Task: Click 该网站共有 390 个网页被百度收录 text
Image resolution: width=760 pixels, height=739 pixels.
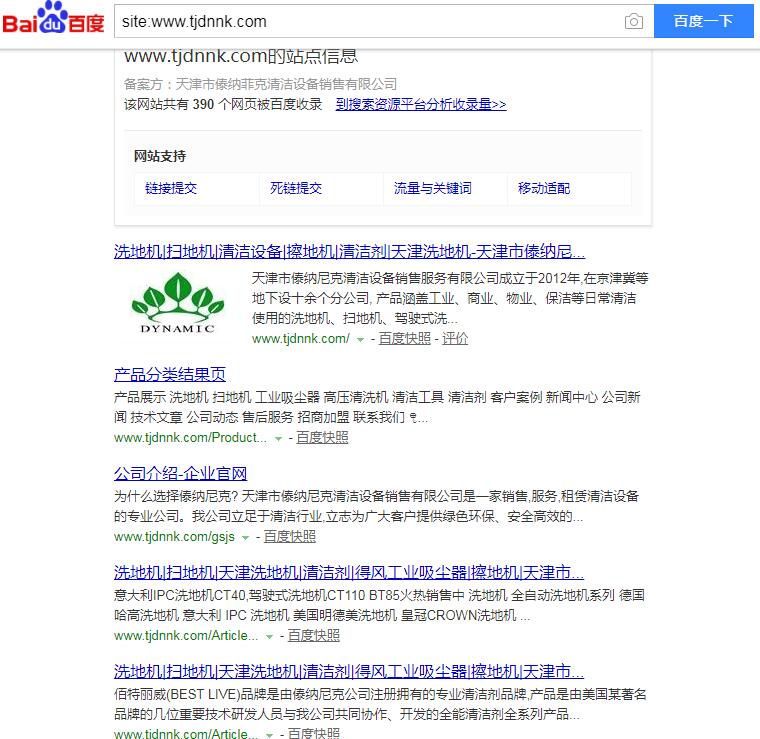Action: [223, 104]
